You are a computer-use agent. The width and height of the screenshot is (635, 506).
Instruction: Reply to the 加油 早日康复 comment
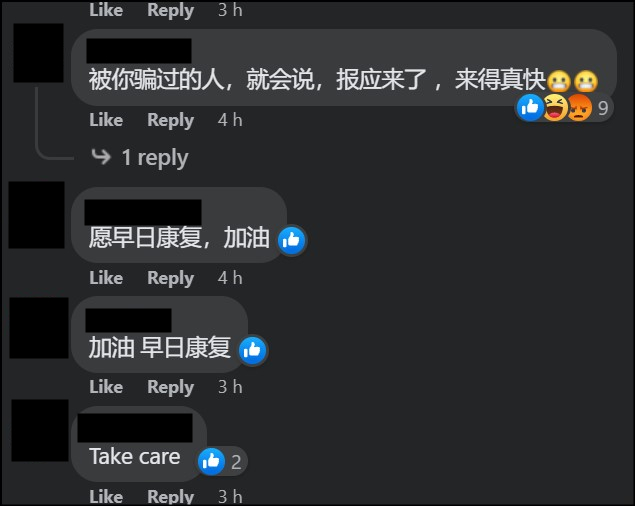click(x=170, y=387)
